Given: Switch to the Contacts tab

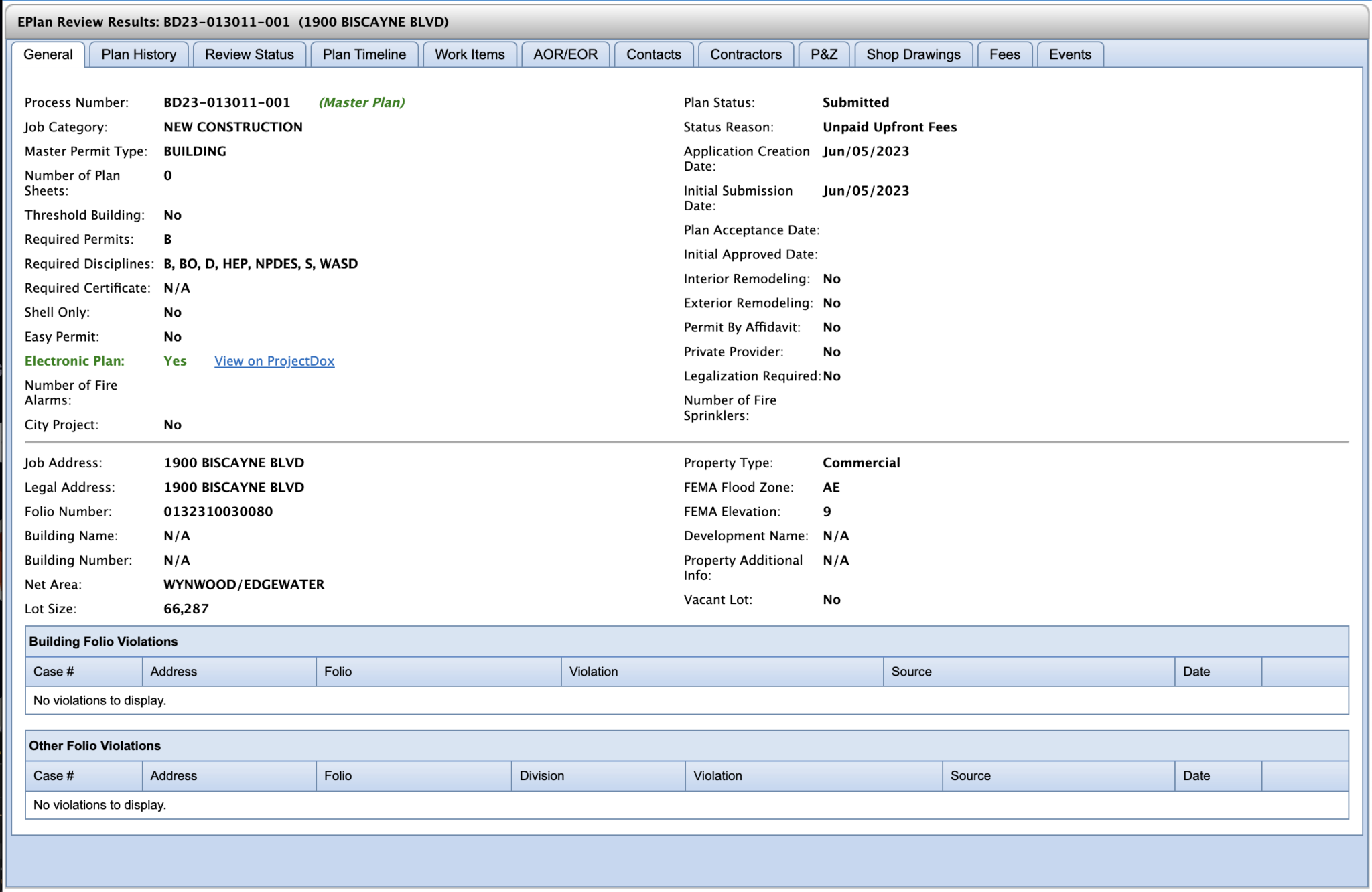Looking at the screenshot, I should point(653,54).
